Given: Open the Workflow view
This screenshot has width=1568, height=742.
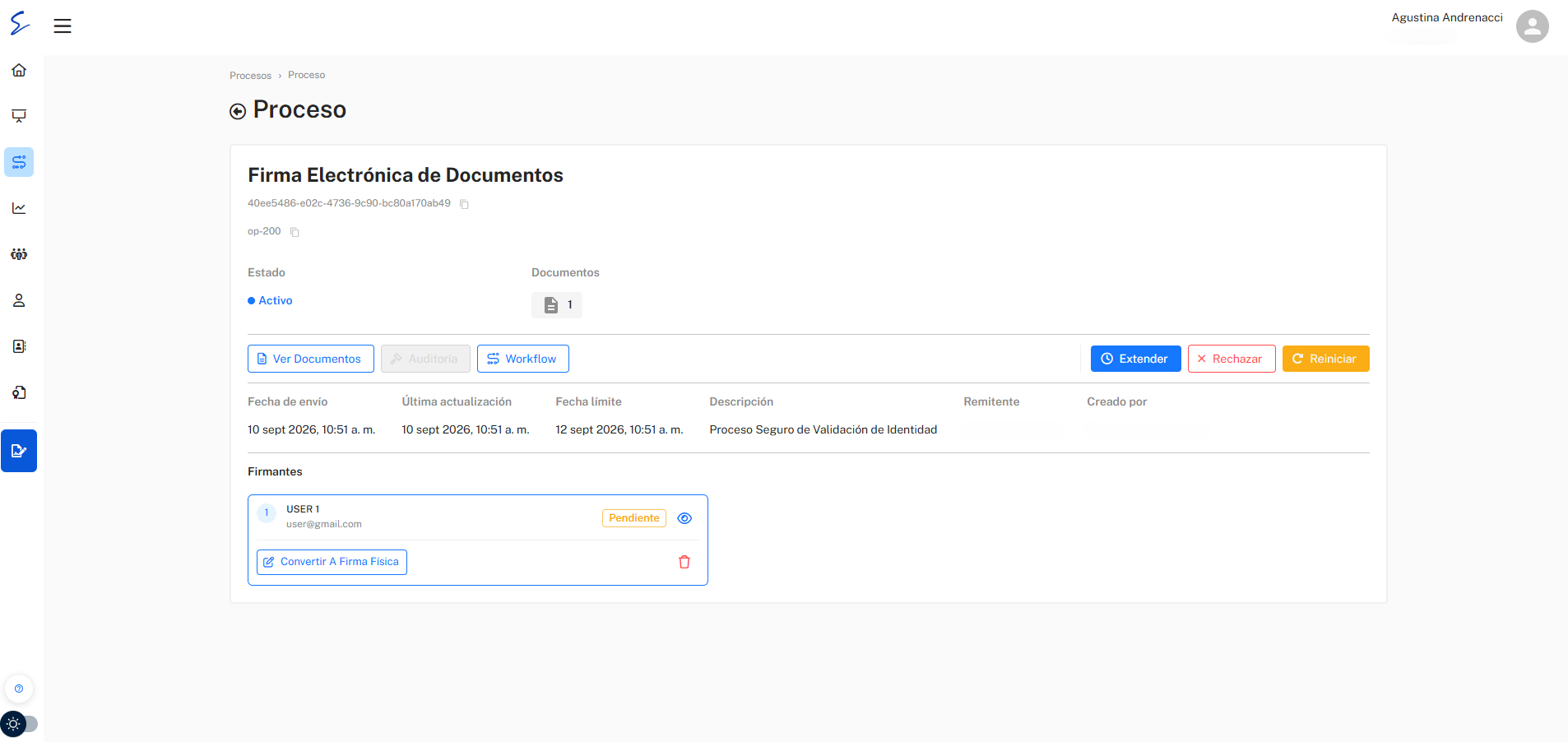Looking at the screenshot, I should 523,359.
